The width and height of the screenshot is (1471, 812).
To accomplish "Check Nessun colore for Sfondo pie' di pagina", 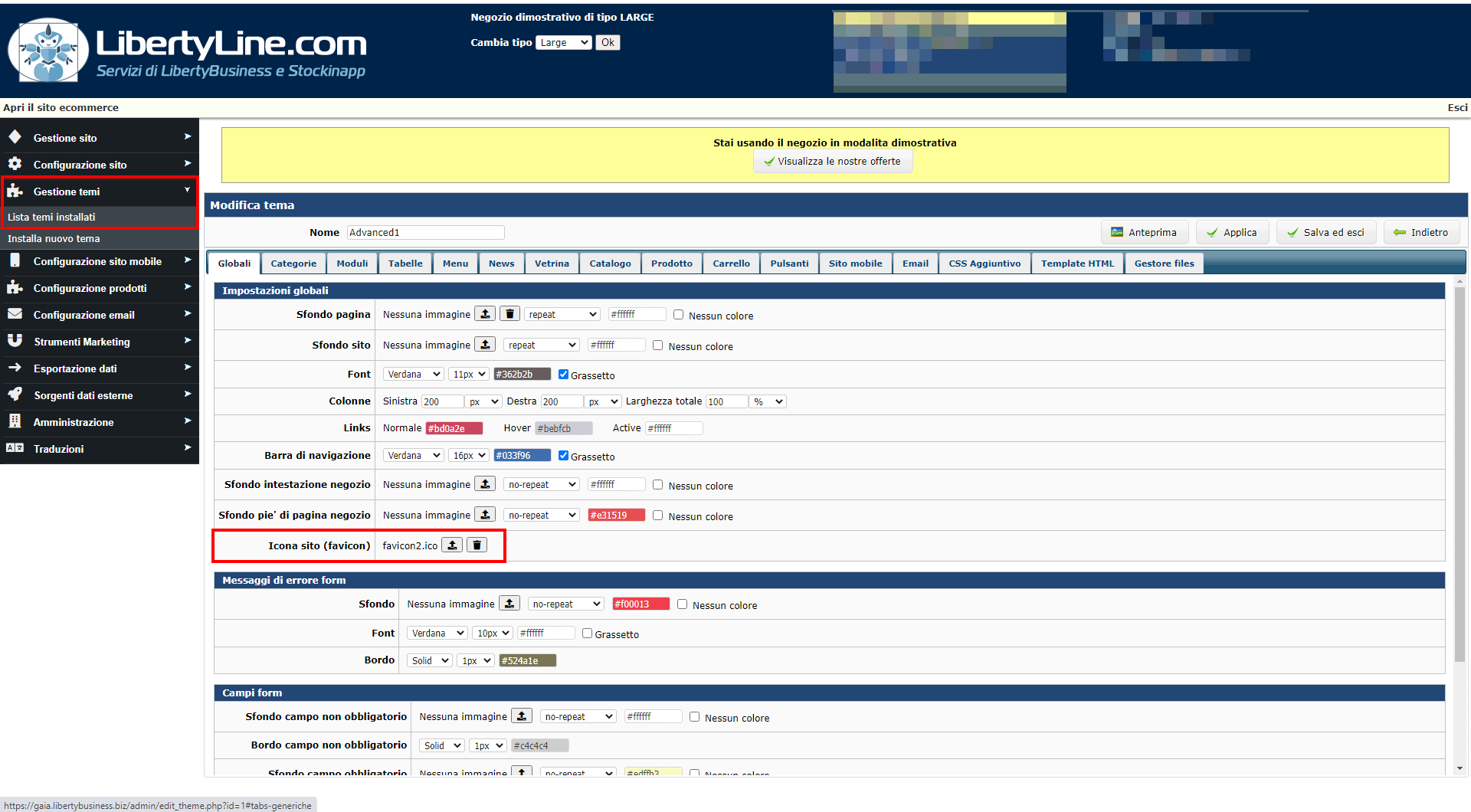I will (657, 516).
